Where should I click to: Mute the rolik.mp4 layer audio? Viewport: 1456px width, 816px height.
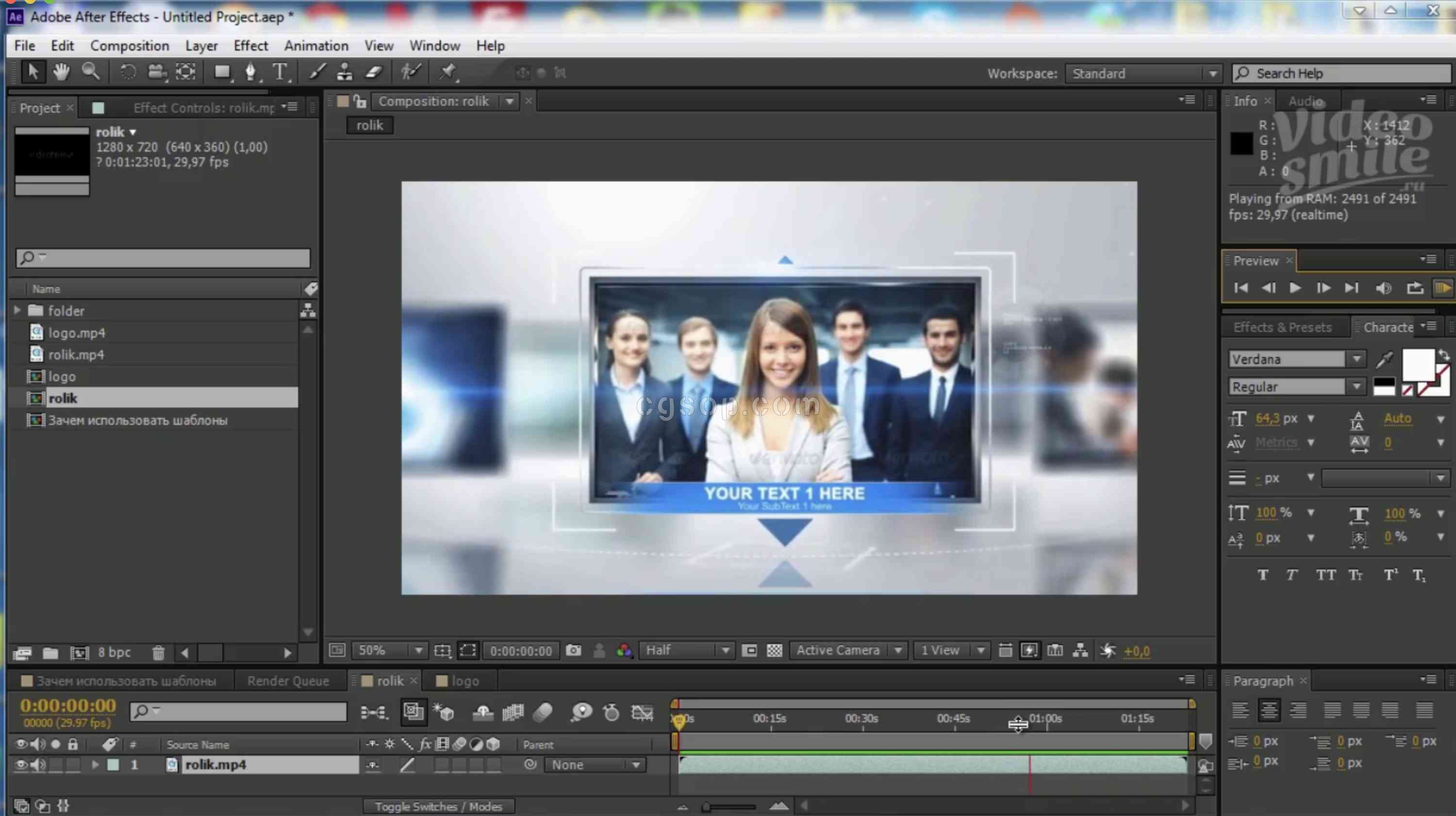click(38, 765)
